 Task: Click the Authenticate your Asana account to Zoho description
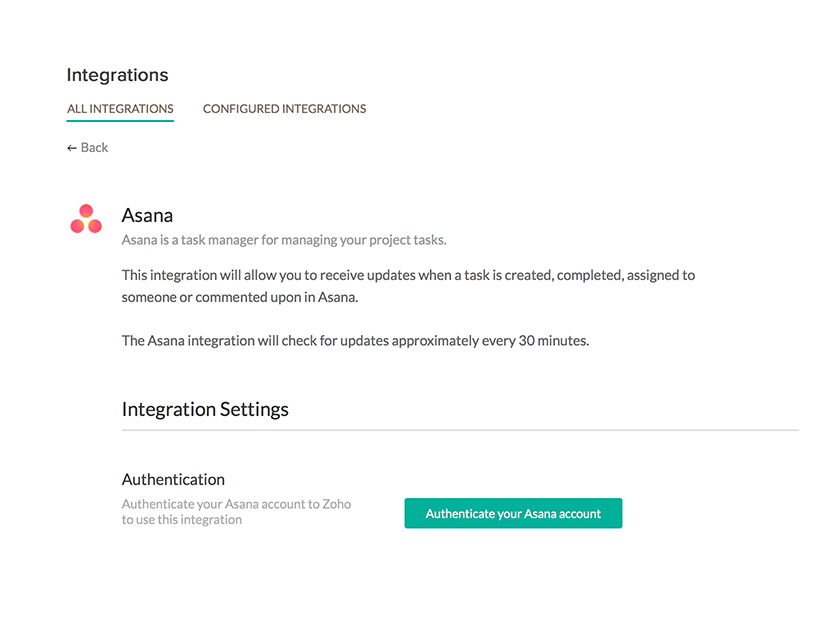pyautogui.click(x=236, y=512)
